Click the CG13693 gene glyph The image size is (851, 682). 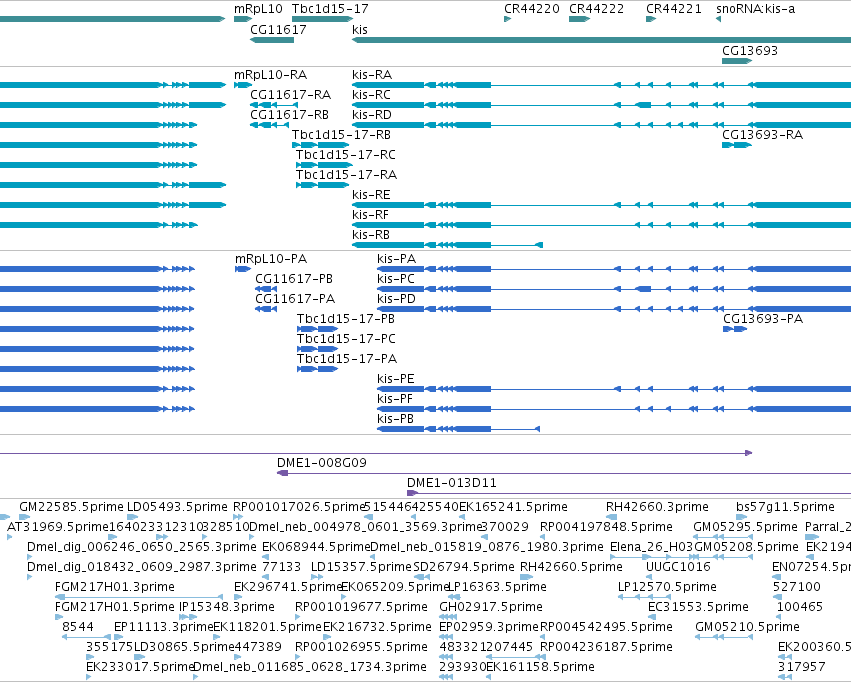coord(736,61)
